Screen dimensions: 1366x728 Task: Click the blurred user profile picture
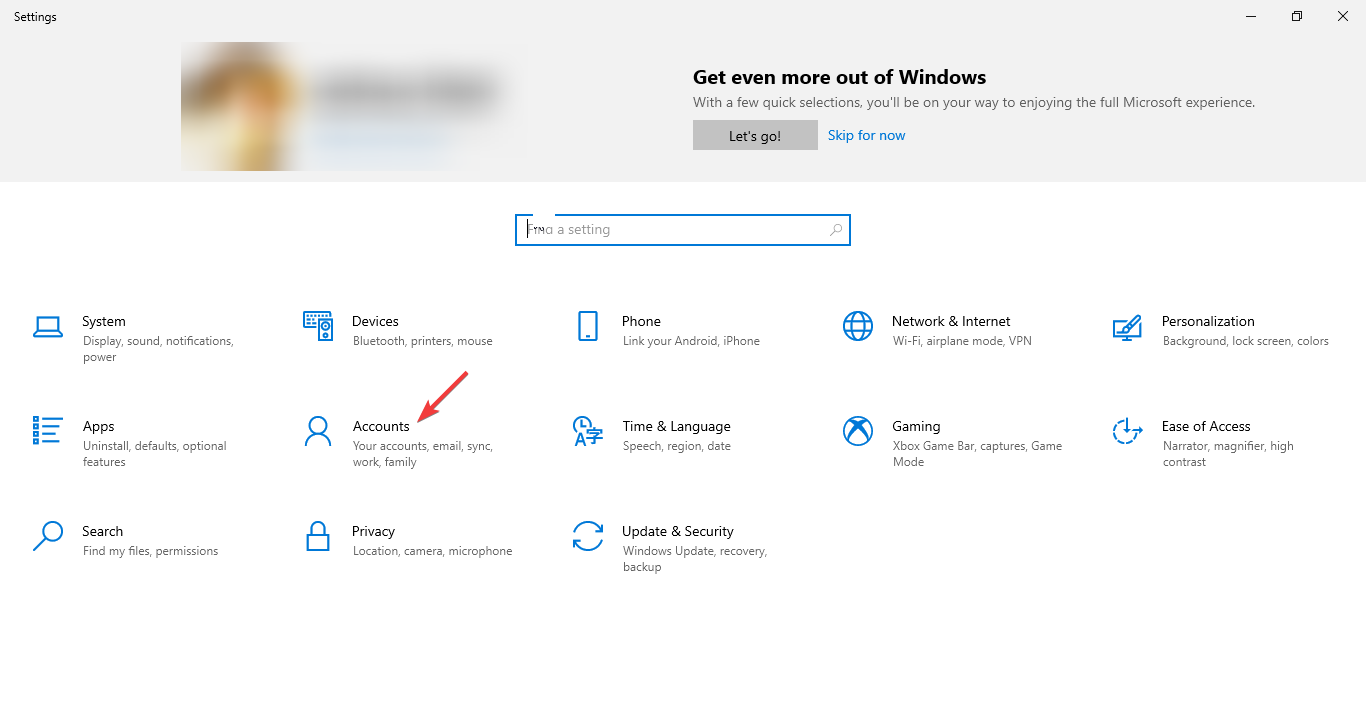tap(240, 107)
